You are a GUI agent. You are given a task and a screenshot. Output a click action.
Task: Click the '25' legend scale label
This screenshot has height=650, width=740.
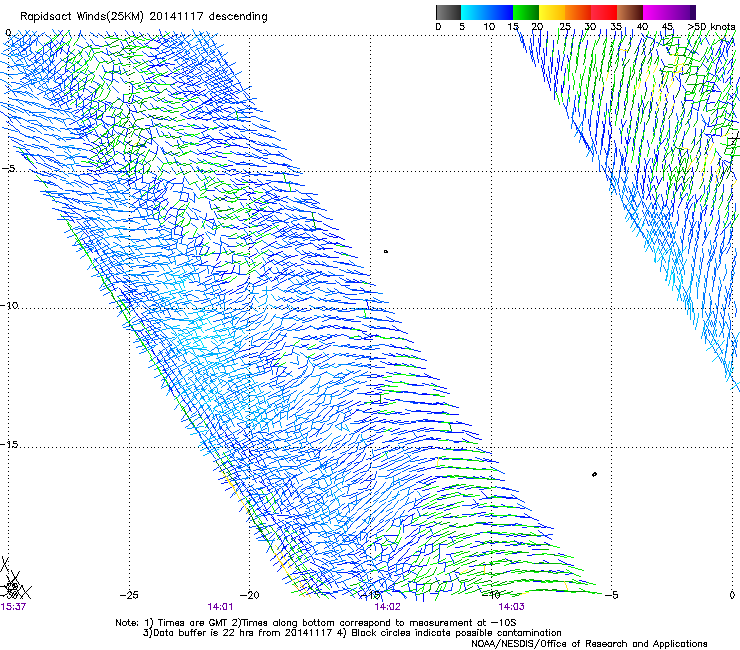(564, 26)
